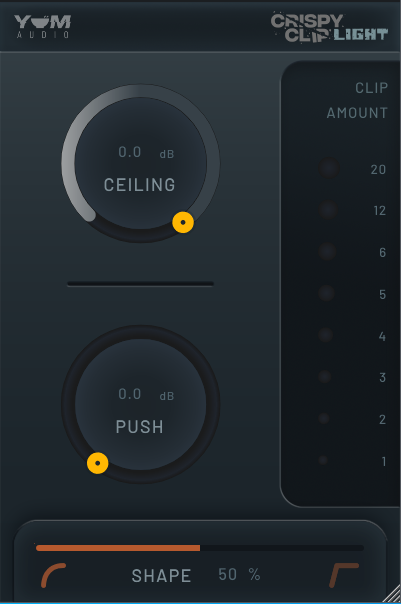
Task: Click the Shape 50 % value
Action: [239, 575]
